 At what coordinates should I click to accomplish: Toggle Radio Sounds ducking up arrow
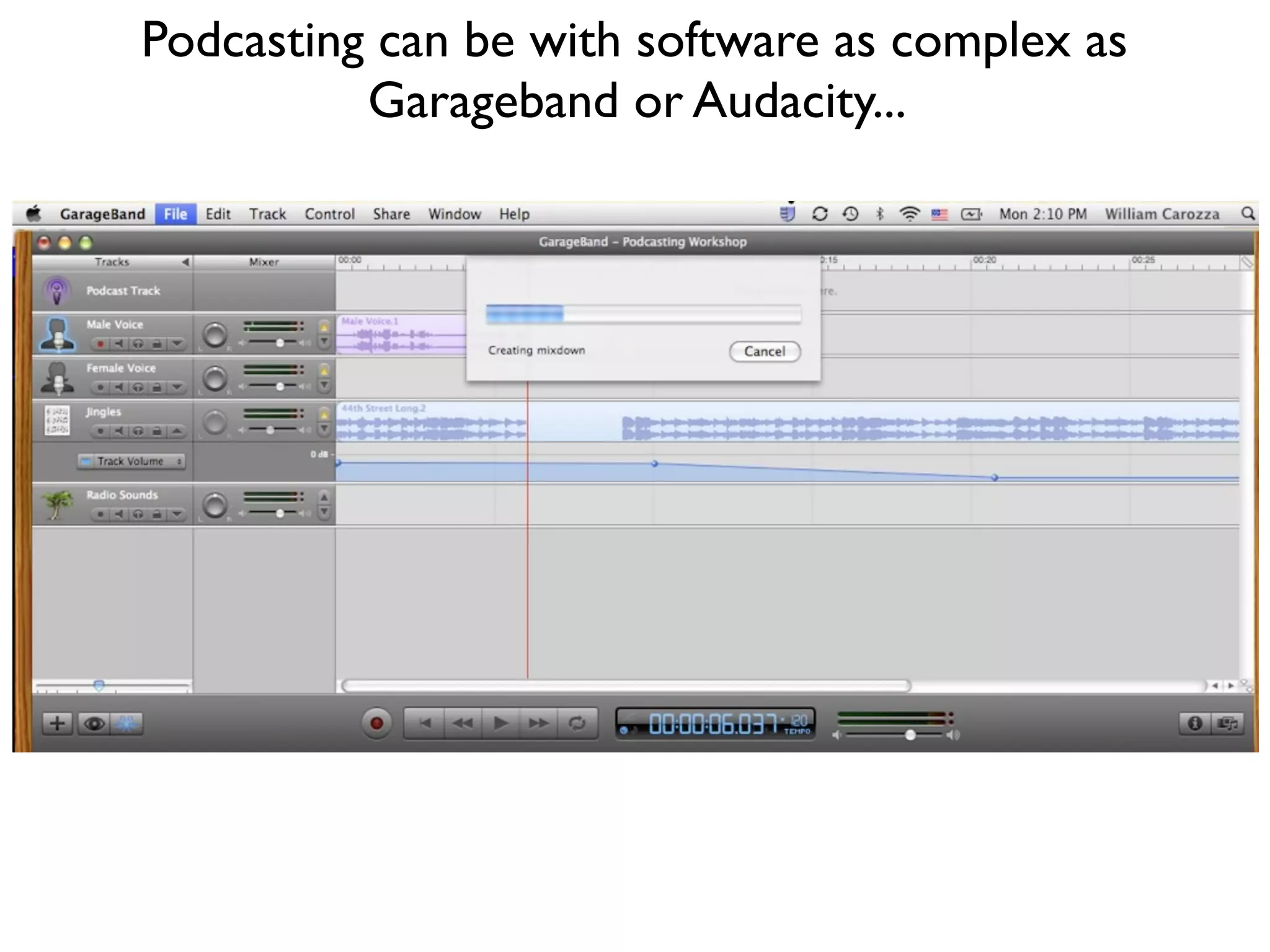(324, 497)
